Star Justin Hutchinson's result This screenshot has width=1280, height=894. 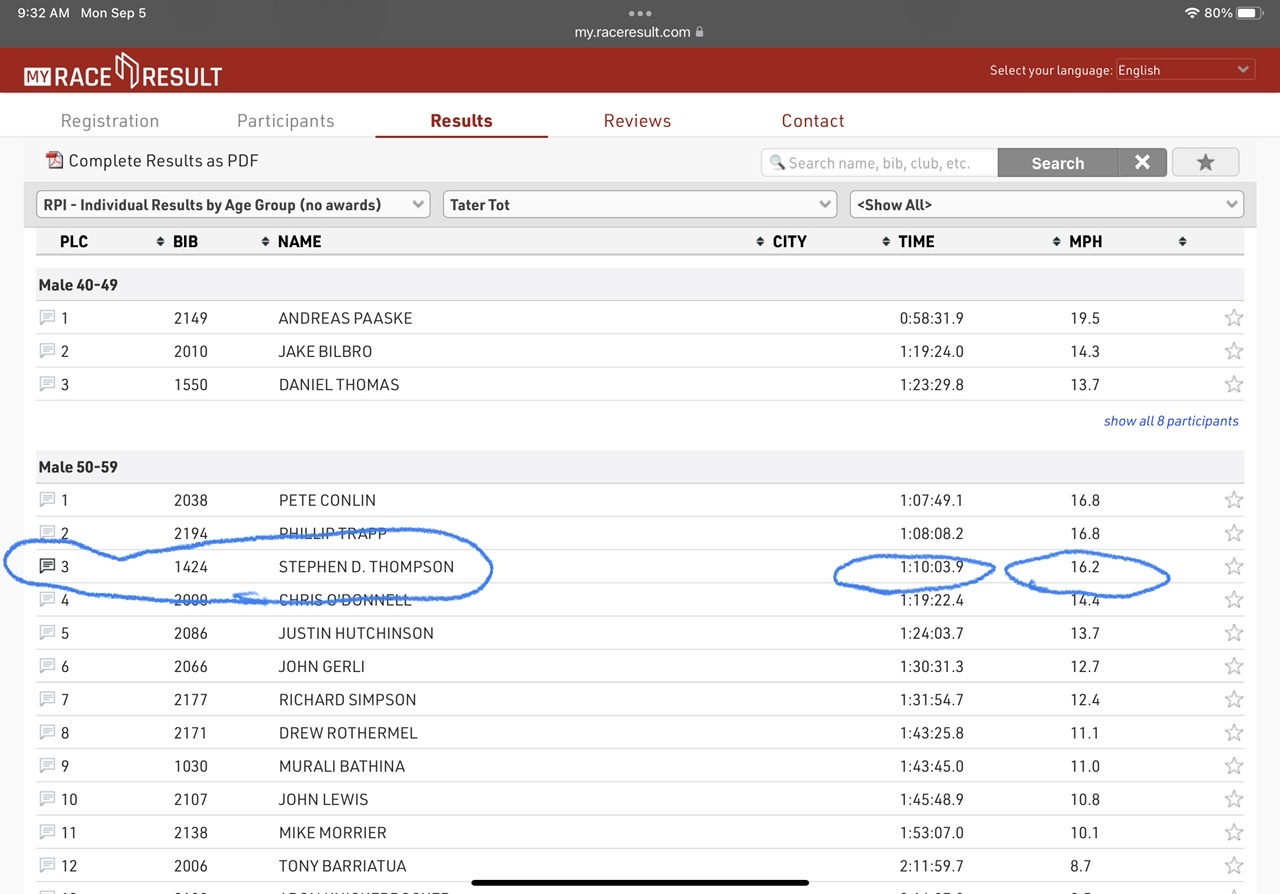1234,633
